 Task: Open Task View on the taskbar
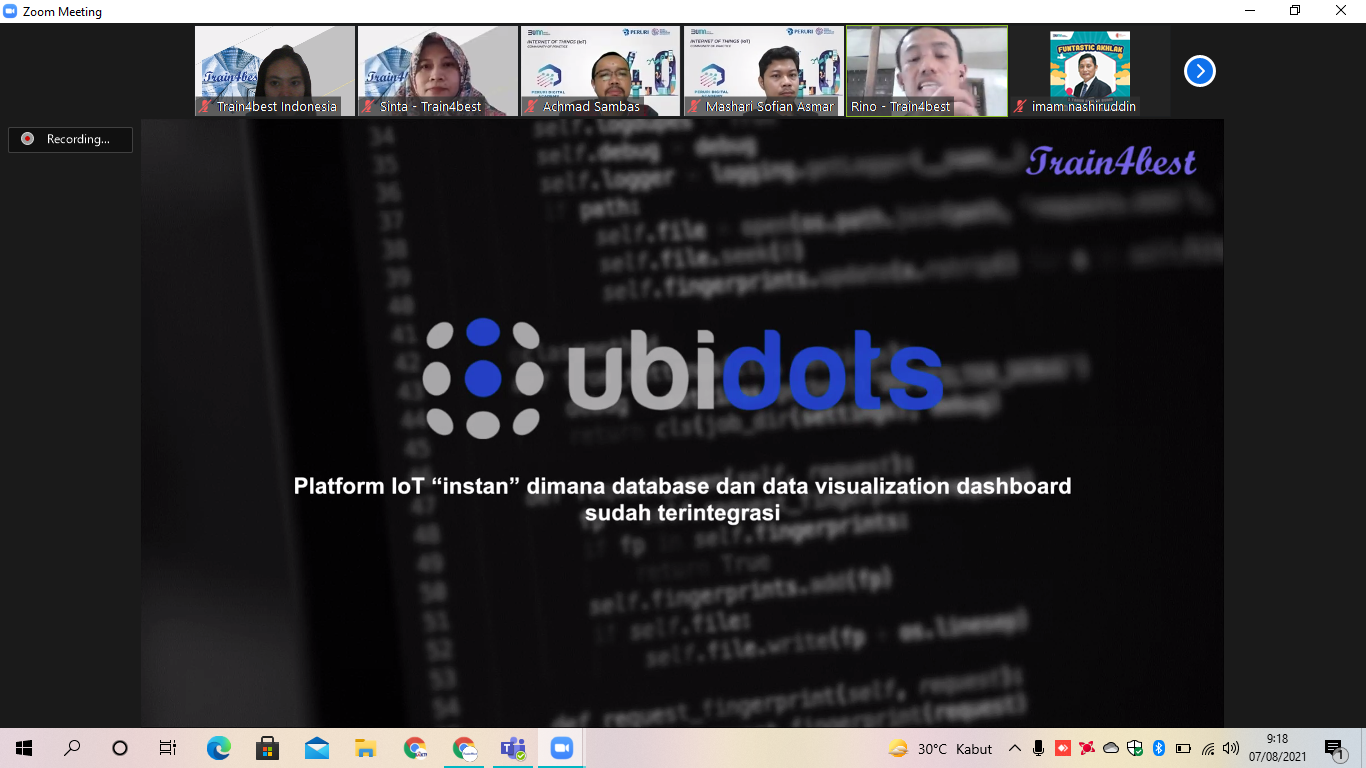(168, 748)
